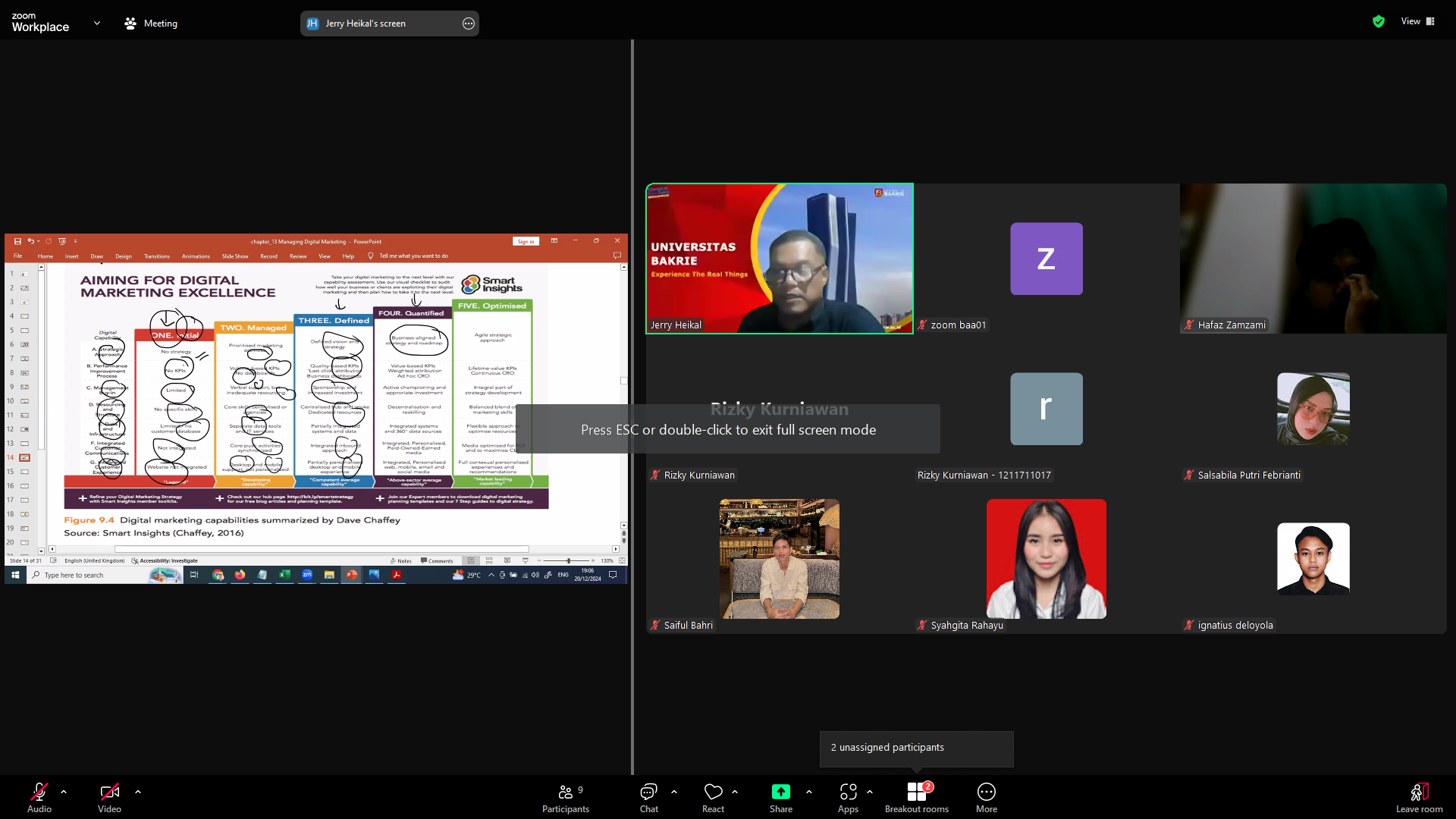This screenshot has height=819, width=1456.
Task: Turn on the camera with Video button
Action: point(109,798)
